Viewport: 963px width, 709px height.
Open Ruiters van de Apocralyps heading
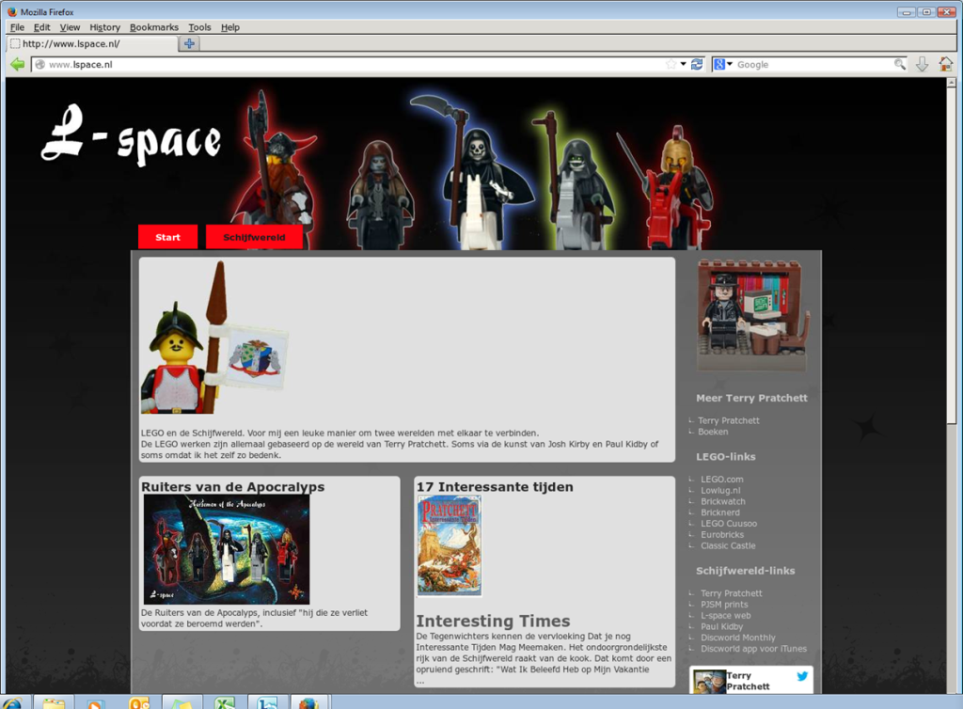233,487
